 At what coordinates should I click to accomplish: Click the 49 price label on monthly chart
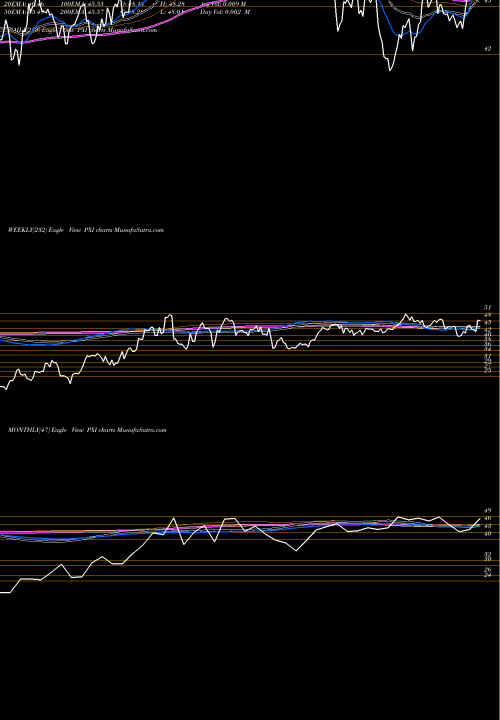(488, 511)
